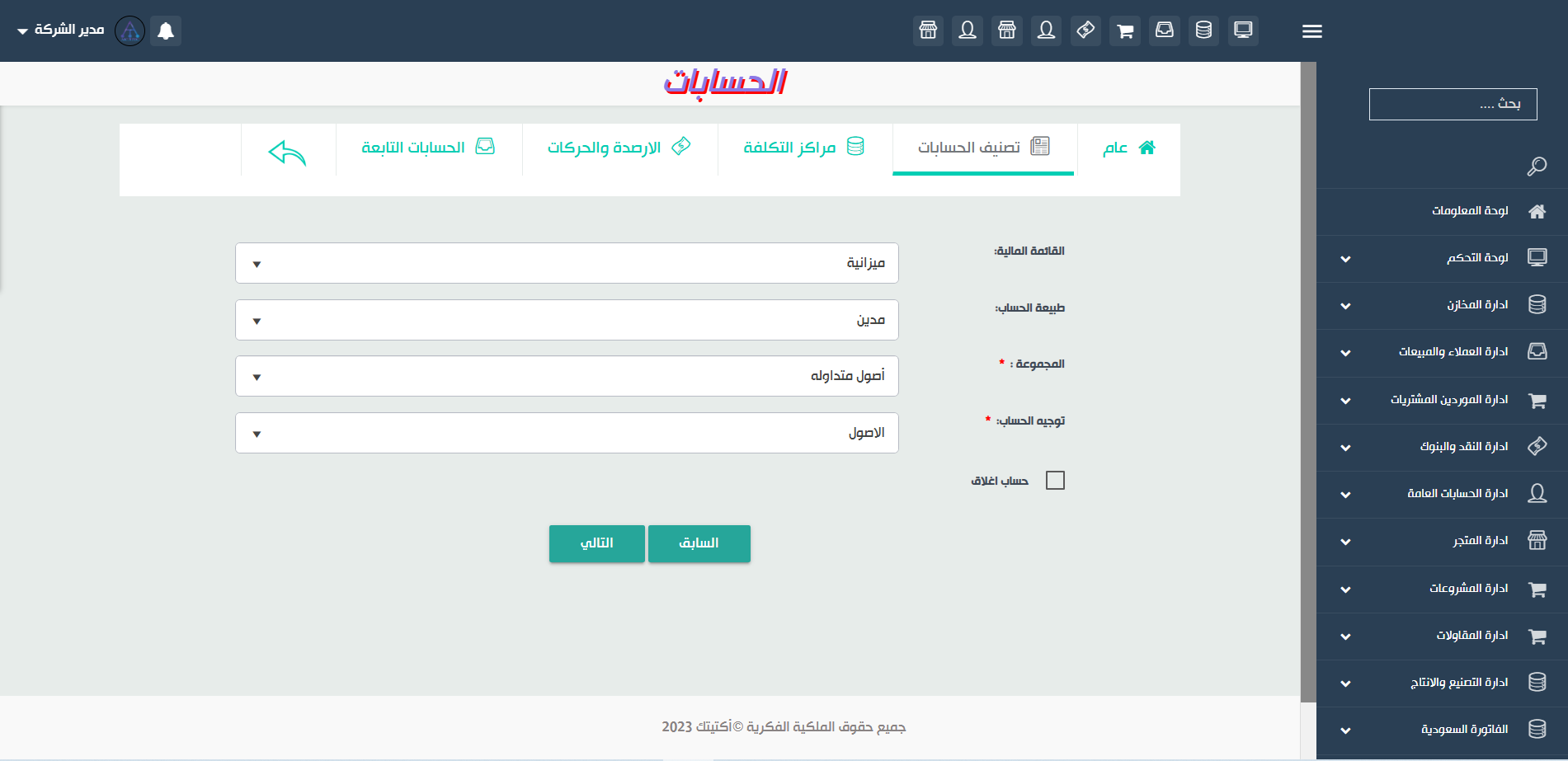Click the cart icon beside ادارة المقاولات

click(1537, 637)
